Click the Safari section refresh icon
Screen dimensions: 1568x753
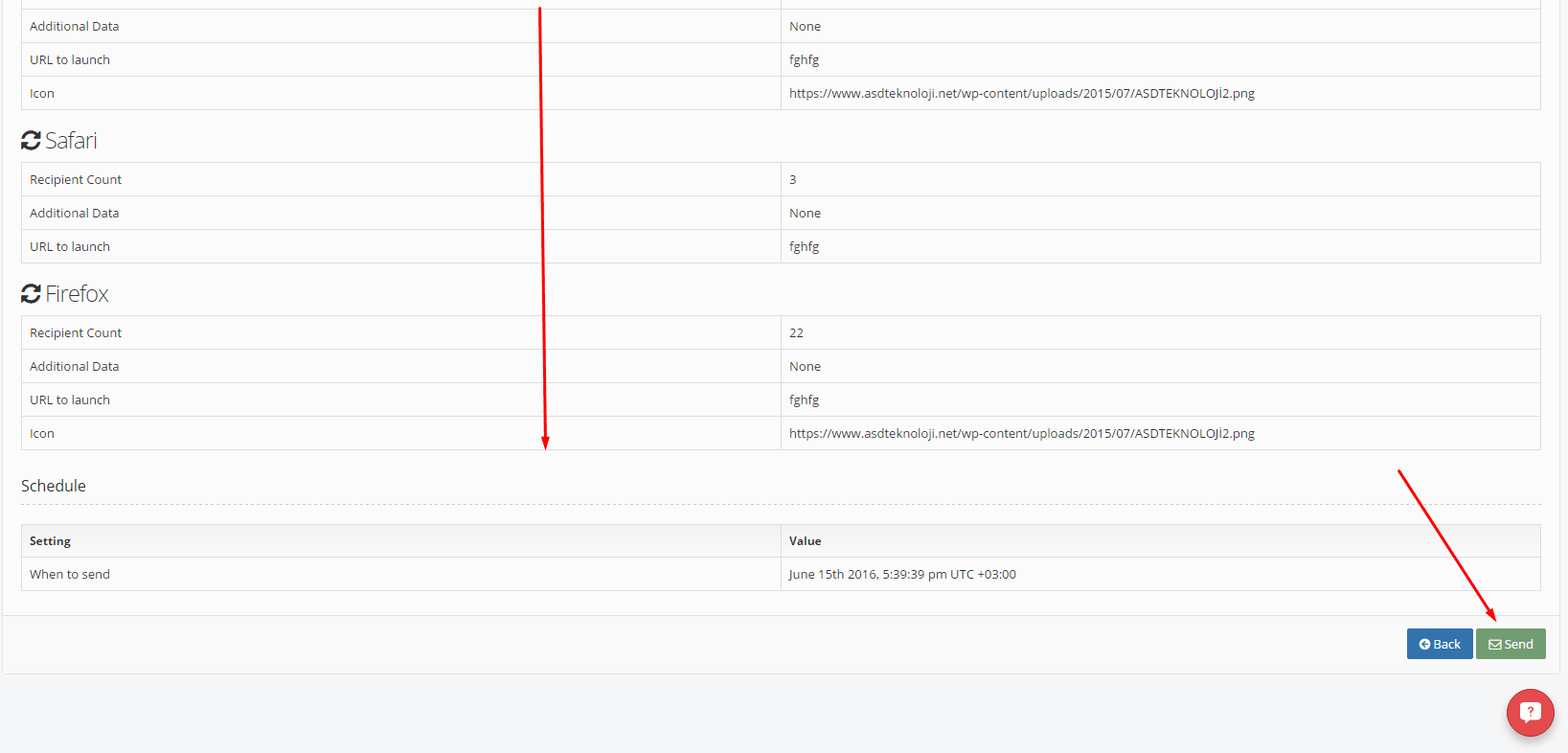point(31,141)
